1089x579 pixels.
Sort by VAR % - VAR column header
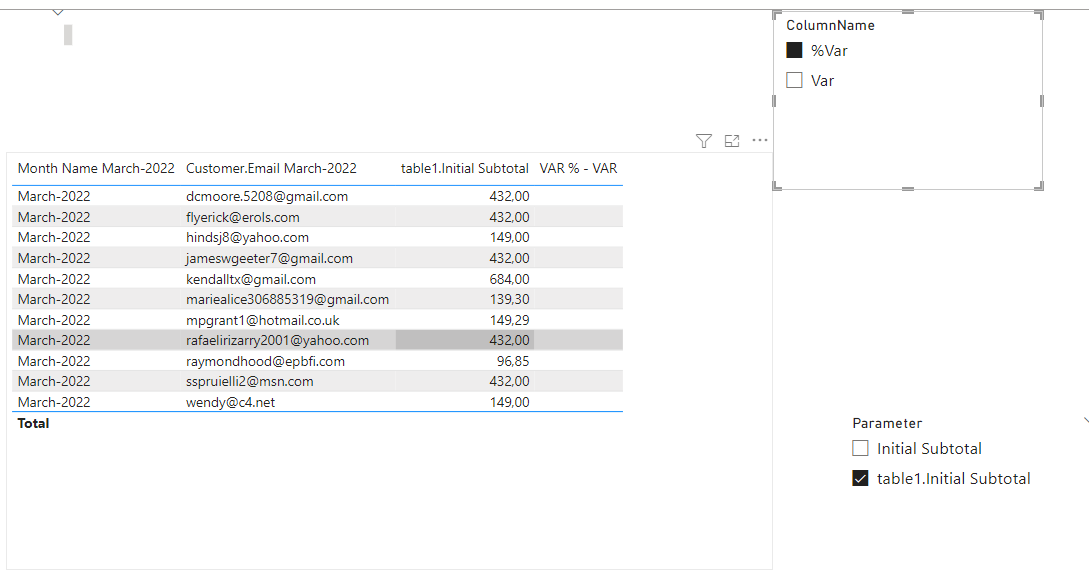(x=579, y=169)
